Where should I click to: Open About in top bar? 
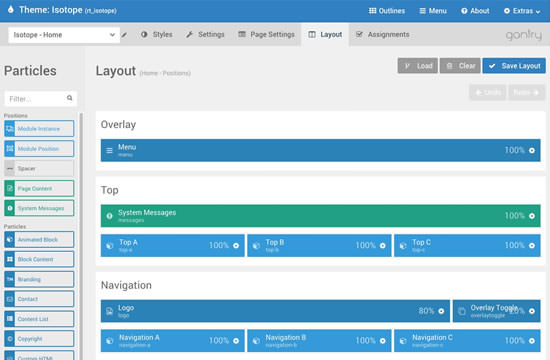point(475,11)
